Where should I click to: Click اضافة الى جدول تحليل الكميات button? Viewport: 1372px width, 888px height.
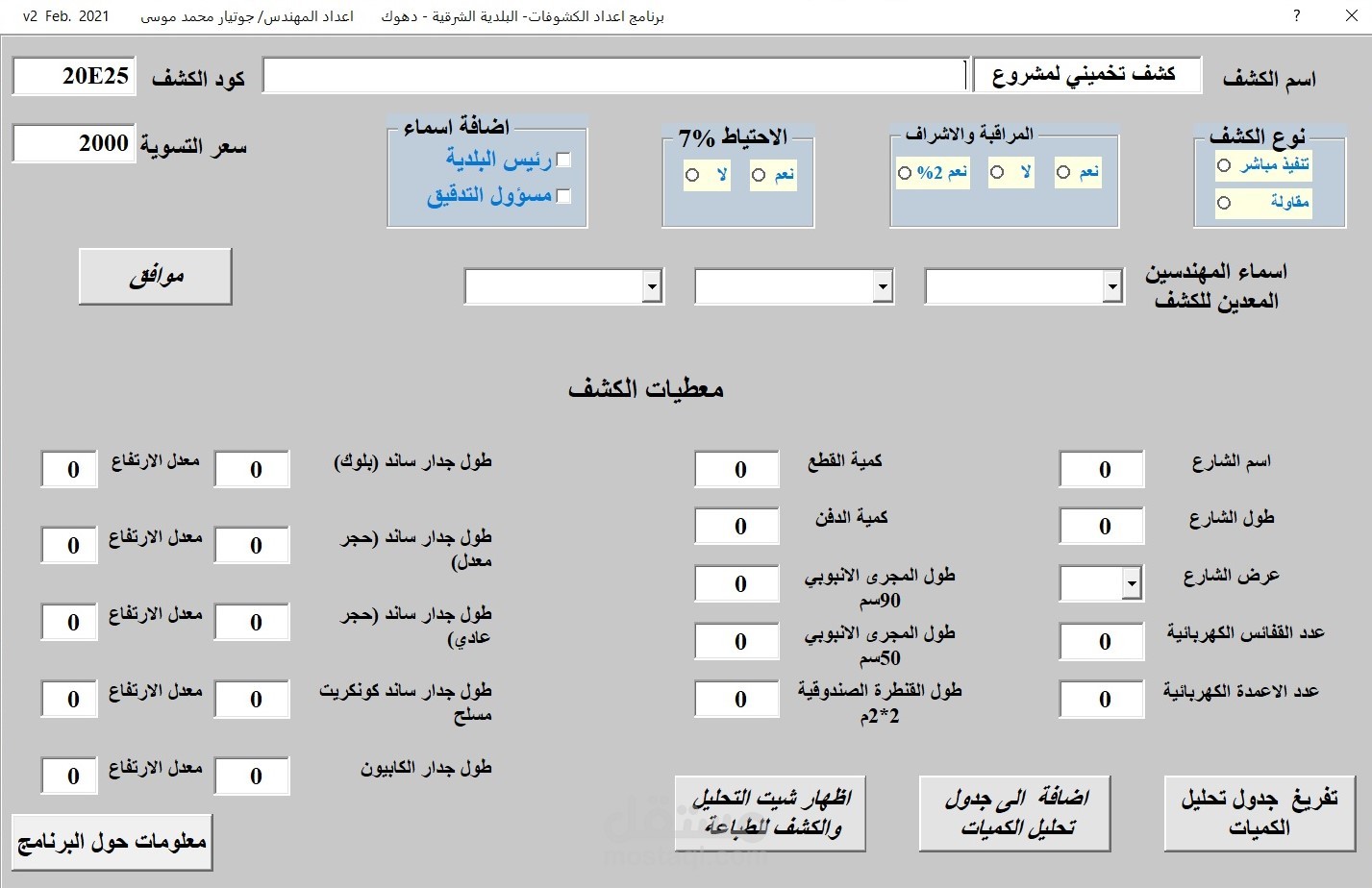pyautogui.click(x=1015, y=813)
